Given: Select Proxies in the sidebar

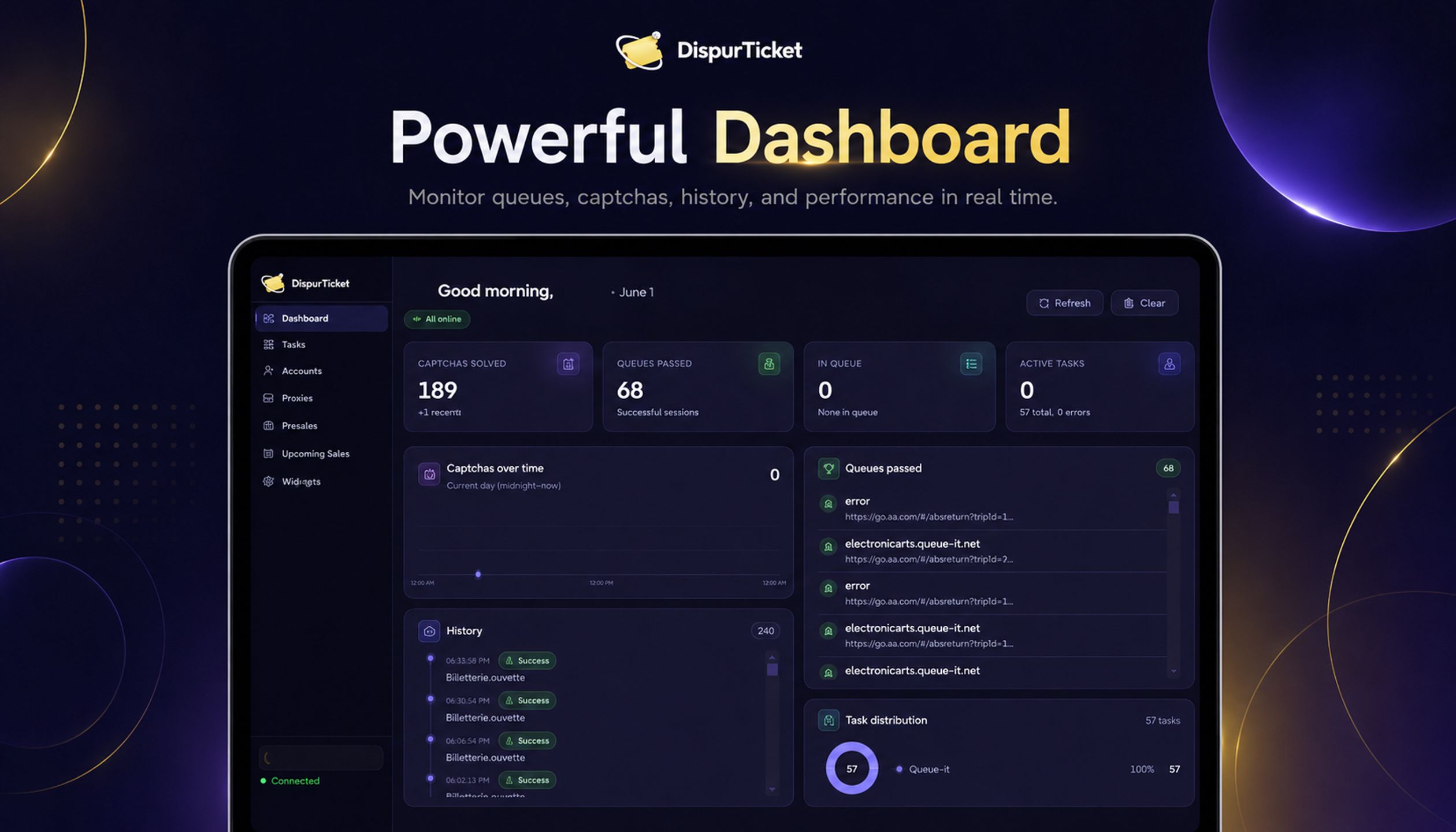Looking at the screenshot, I should [x=321, y=398].
